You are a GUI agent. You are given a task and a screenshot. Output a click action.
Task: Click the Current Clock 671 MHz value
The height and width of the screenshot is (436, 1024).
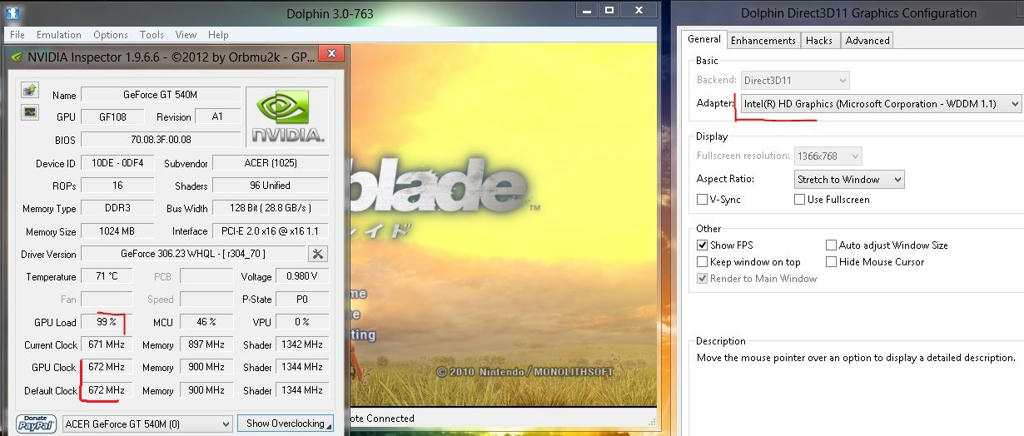coord(106,345)
